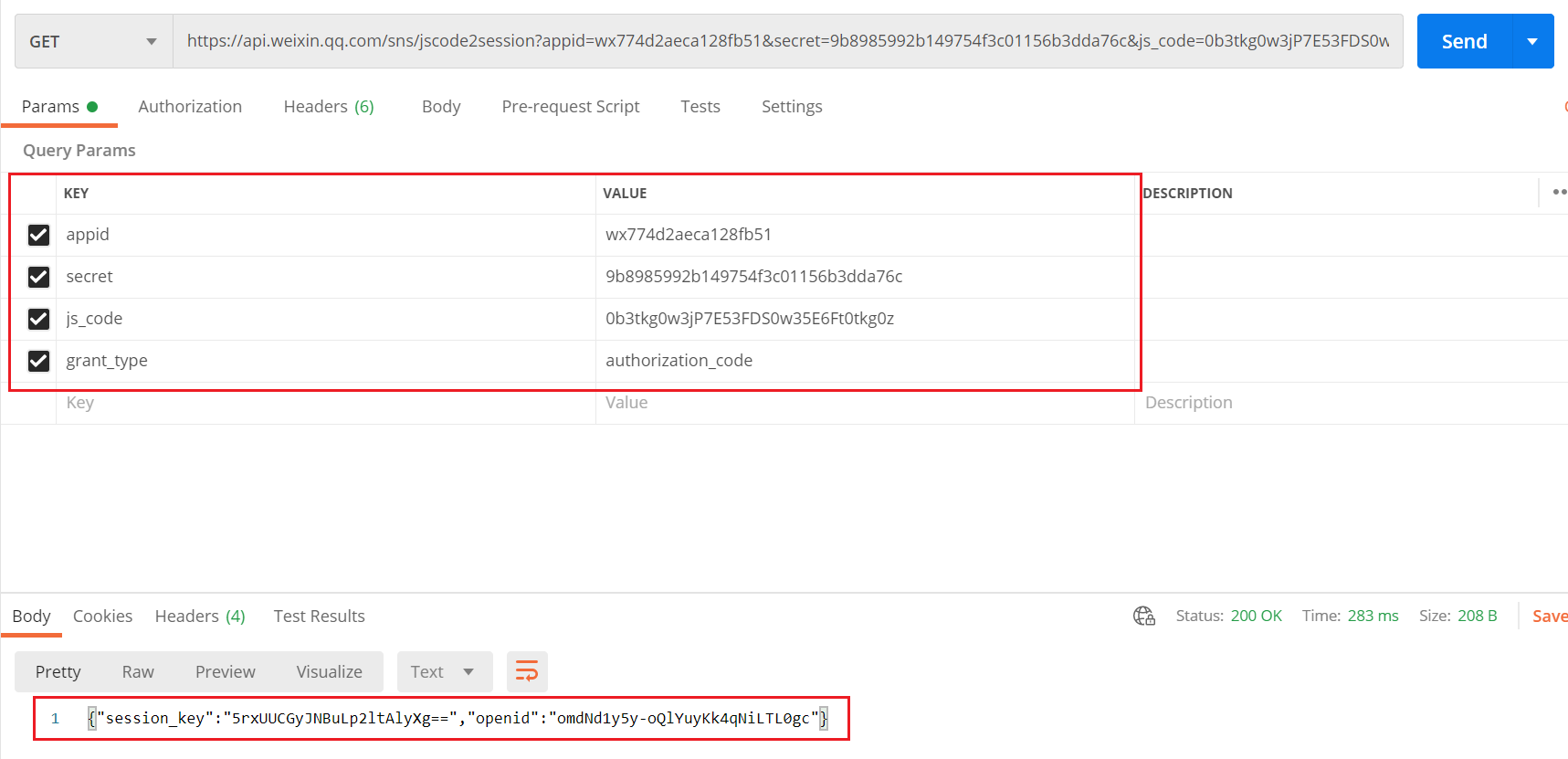This screenshot has width=1568, height=759.
Task: Click the KEY column header
Action: (x=76, y=194)
